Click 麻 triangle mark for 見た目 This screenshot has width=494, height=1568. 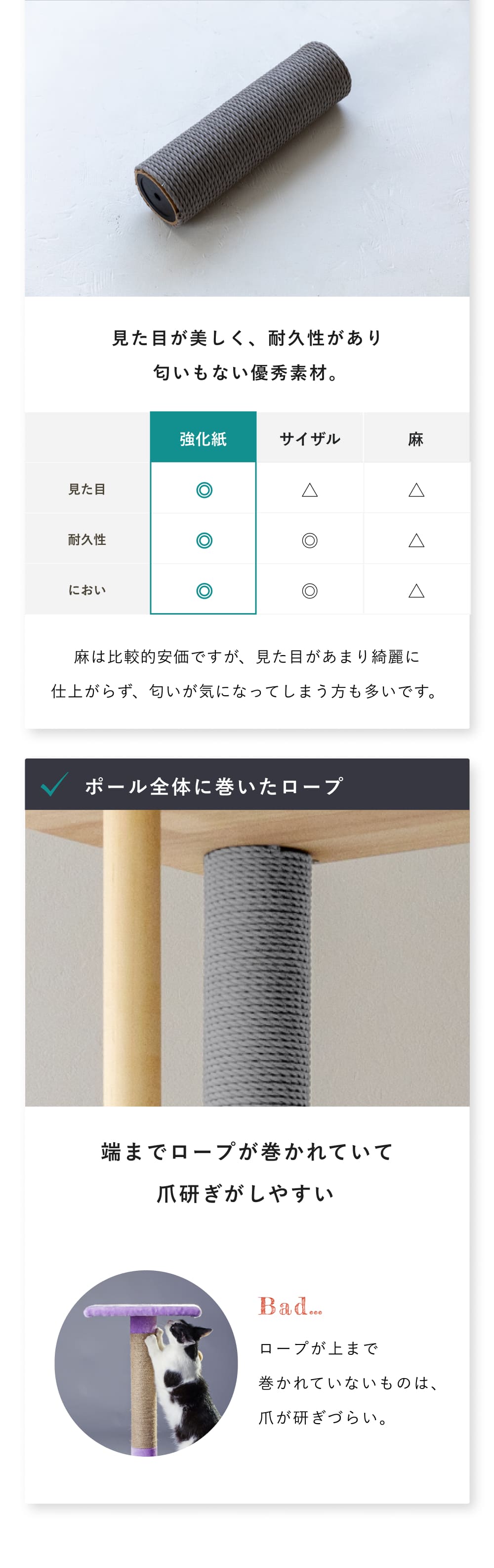coord(416,490)
